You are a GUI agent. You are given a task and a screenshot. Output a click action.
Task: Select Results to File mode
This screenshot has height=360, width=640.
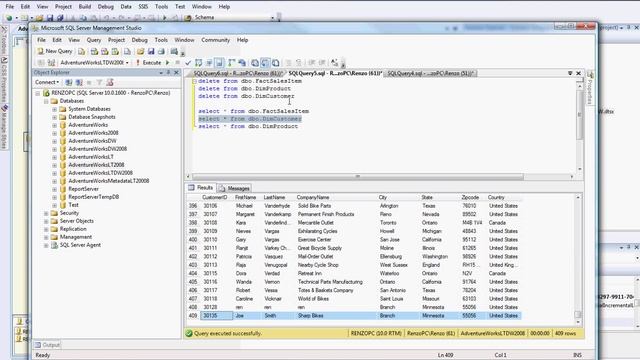pyautogui.click(x=276, y=63)
